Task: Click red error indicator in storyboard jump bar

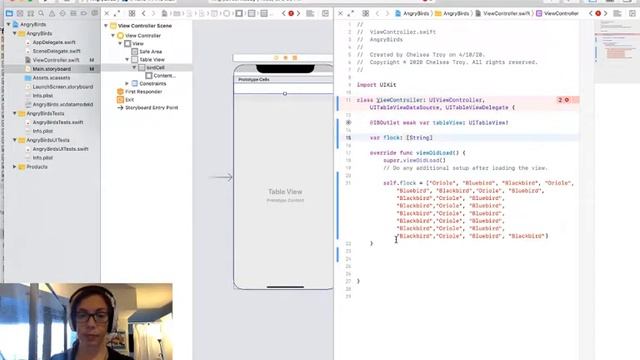Action: point(291,13)
